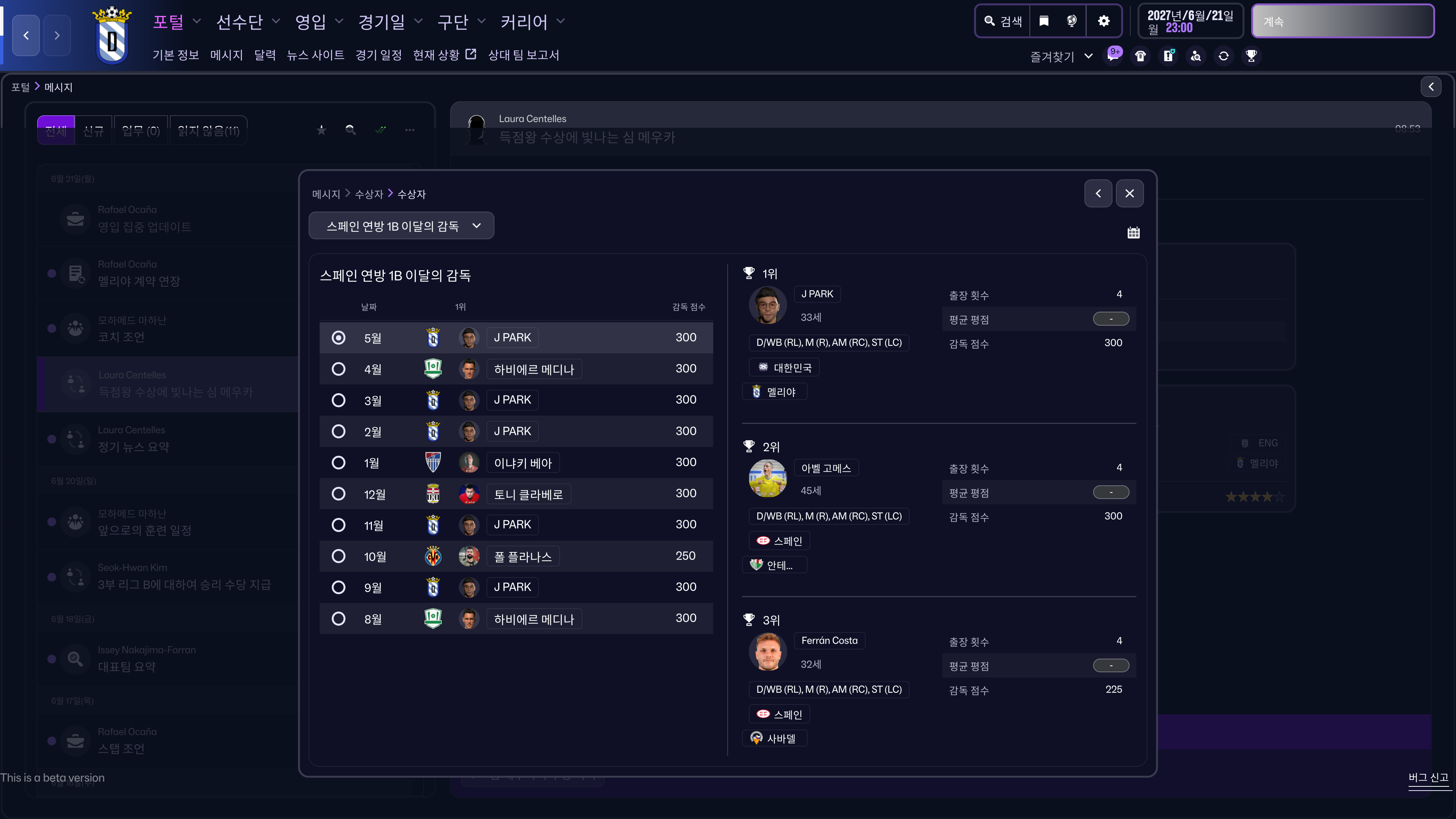Open the calendar icon in awards dialog
This screenshot has height=819, width=1456.
click(1133, 233)
